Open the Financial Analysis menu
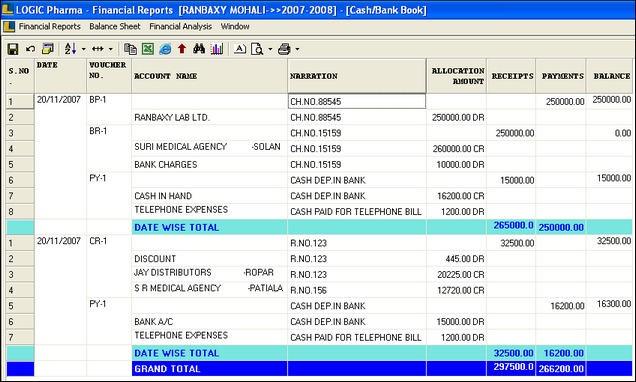The width and height of the screenshot is (636, 382). coord(180,26)
